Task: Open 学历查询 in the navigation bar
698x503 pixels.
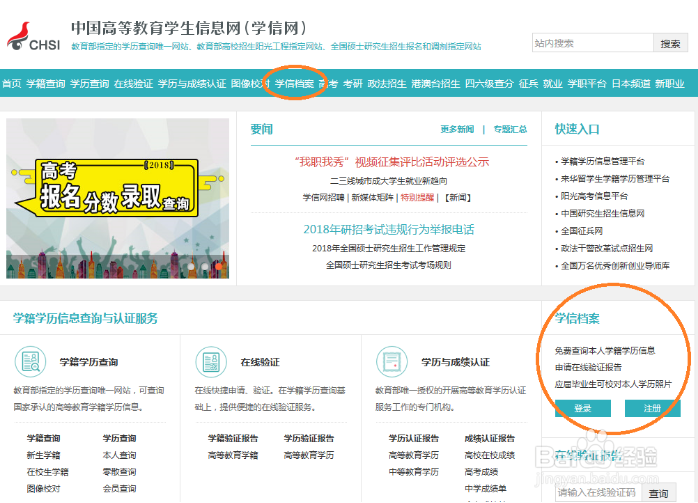Action: (x=89, y=83)
